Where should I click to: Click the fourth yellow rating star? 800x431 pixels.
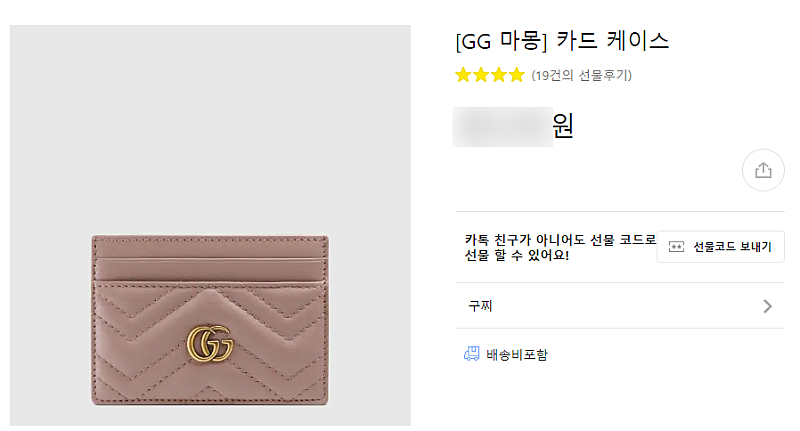516,75
